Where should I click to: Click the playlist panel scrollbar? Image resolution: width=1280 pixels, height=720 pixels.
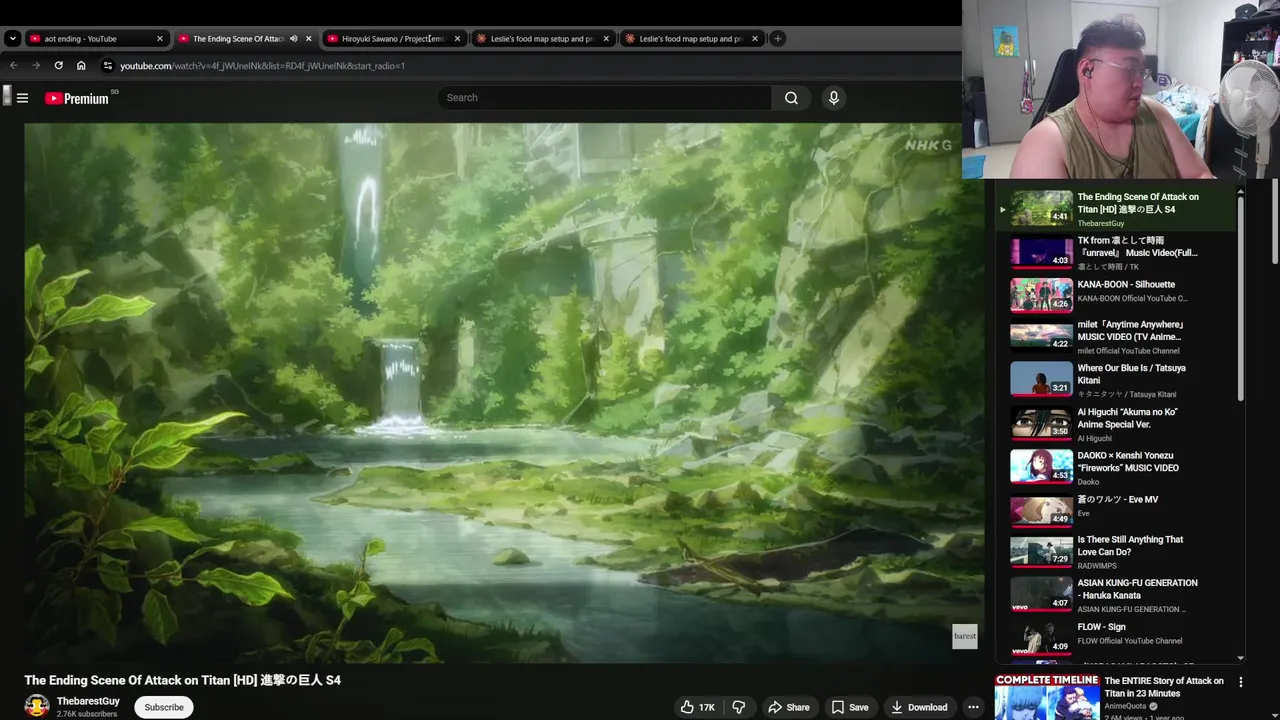click(1241, 300)
